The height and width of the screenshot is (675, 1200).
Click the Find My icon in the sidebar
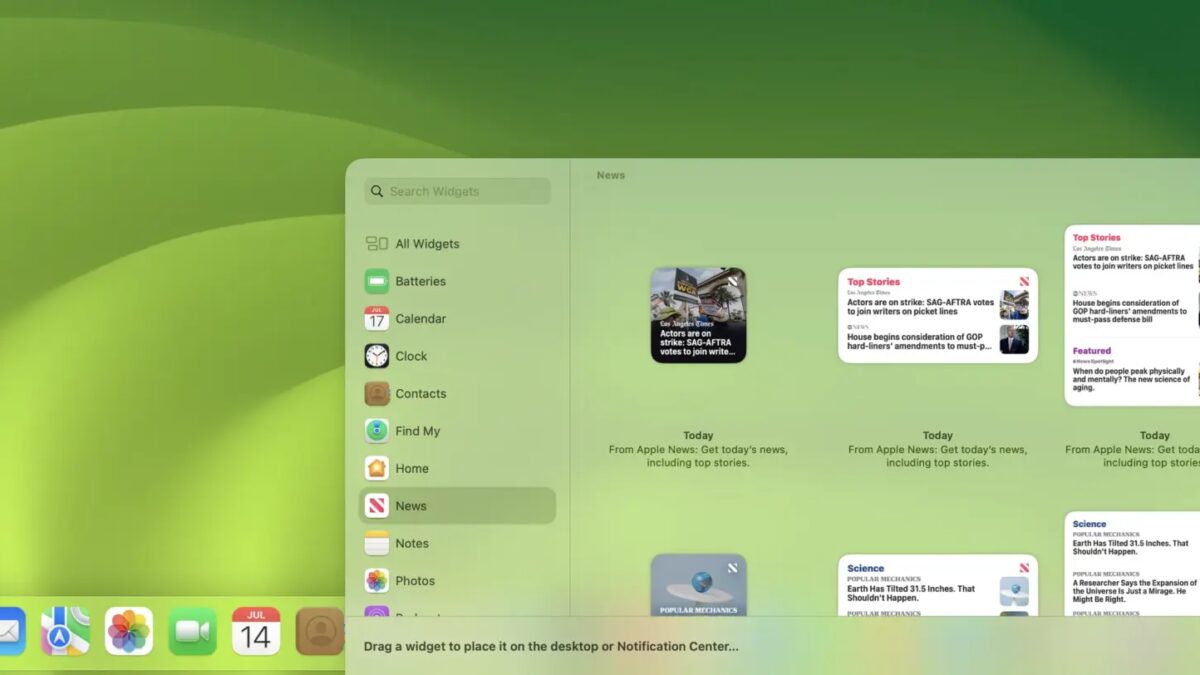tap(377, 431)
